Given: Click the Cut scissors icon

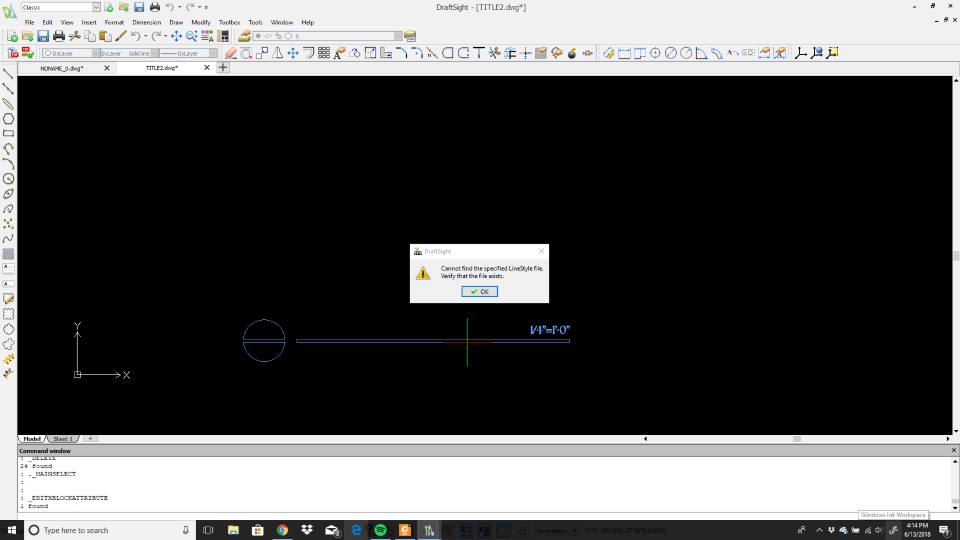Looking at the screenshot, I should pos(75,36).
